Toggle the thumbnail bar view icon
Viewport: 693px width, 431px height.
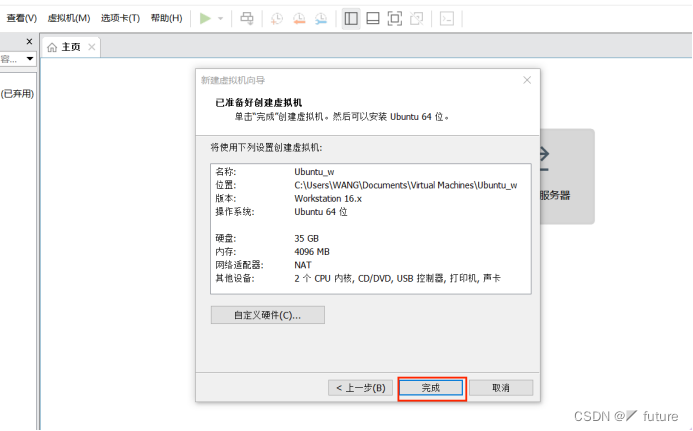pyautogui.click(x=373, y=19)
